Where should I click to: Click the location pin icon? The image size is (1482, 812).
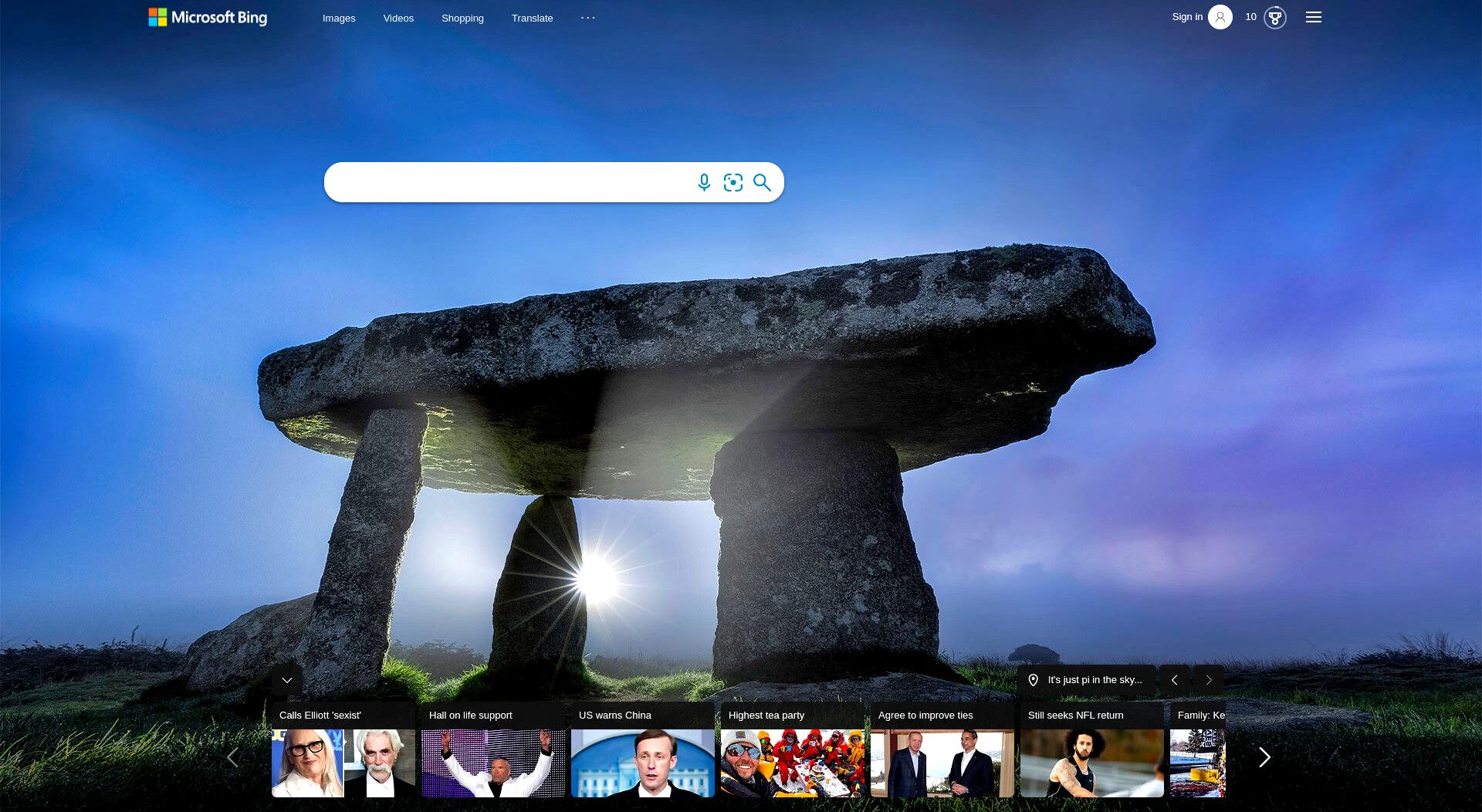coord(1034,680)
